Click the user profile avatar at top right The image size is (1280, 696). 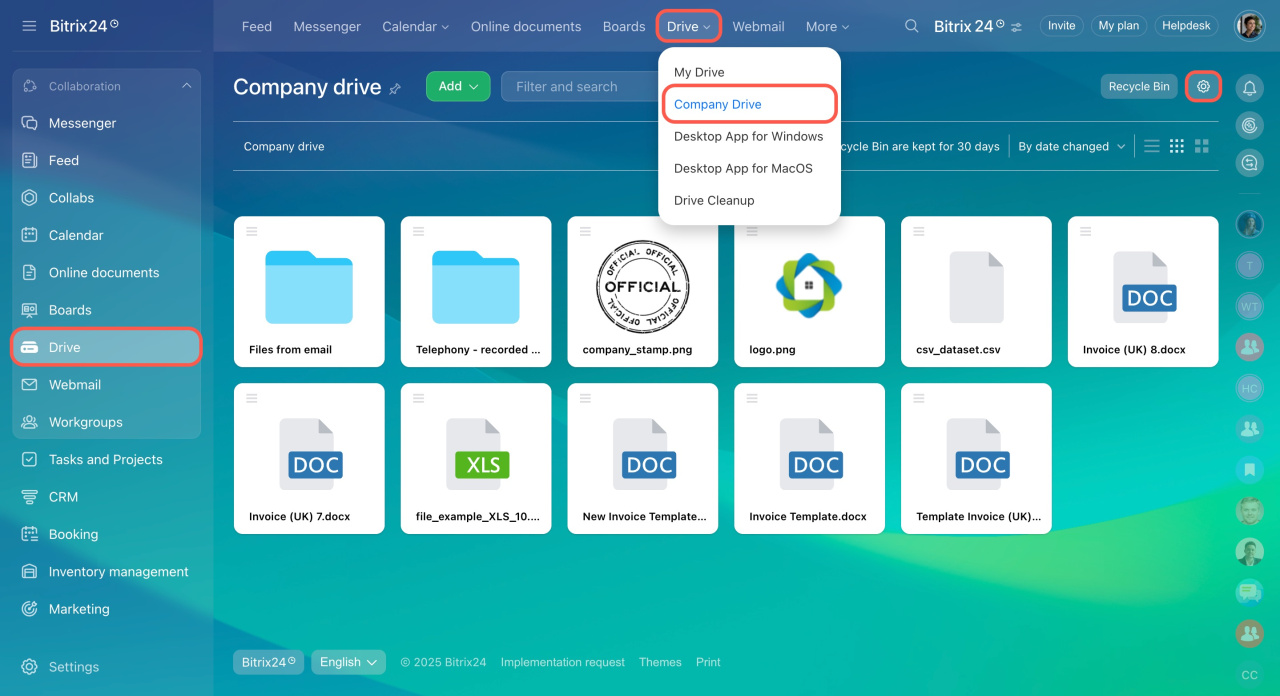pos(1249,26)
